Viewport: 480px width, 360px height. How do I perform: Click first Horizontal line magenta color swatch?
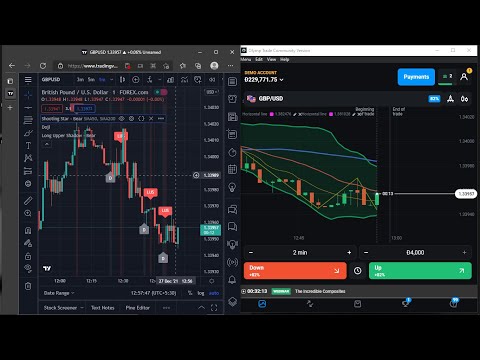click(272, 114)
